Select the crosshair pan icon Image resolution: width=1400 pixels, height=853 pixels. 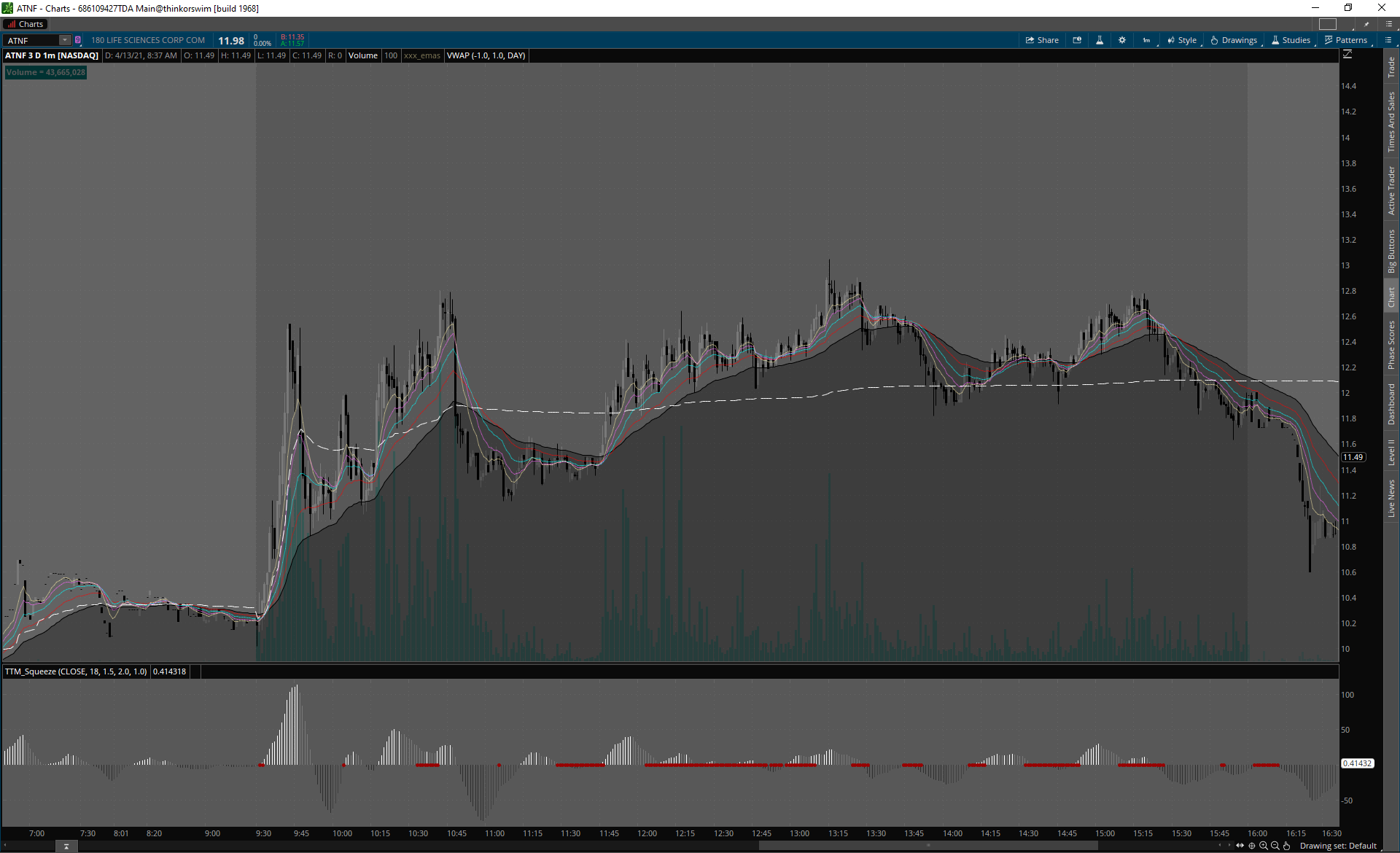coord(1252,846)
